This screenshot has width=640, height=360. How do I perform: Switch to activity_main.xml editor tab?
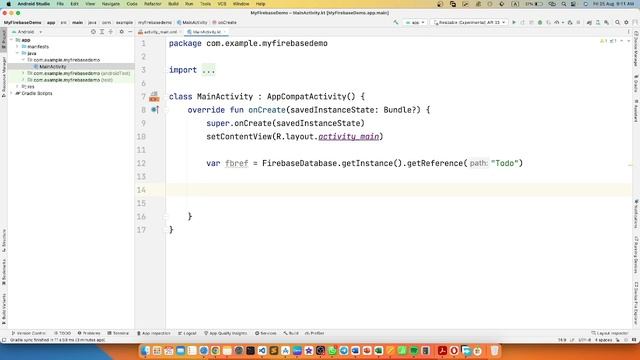160,31
